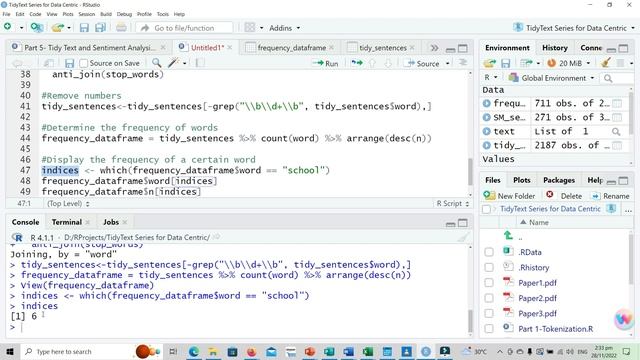
Task: Open R language selector in Environment
Action: [491, 78]
